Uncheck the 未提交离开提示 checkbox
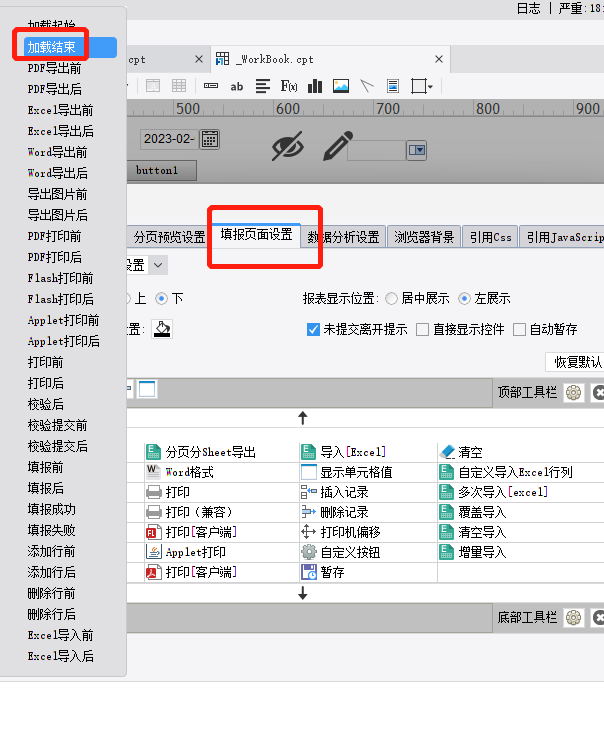This screenshot has width=604, height=741. coord(313,329)
